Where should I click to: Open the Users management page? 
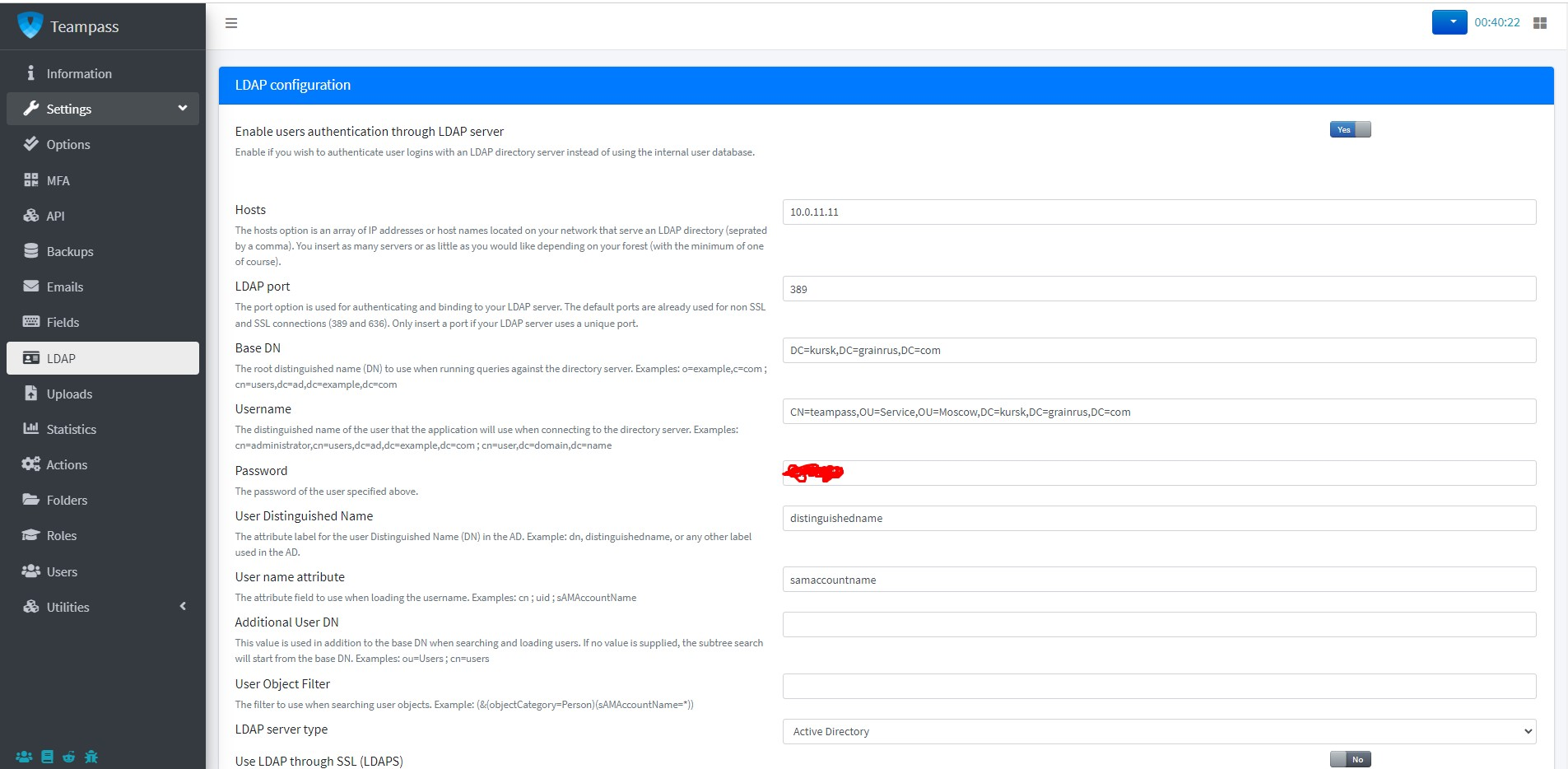63,571
